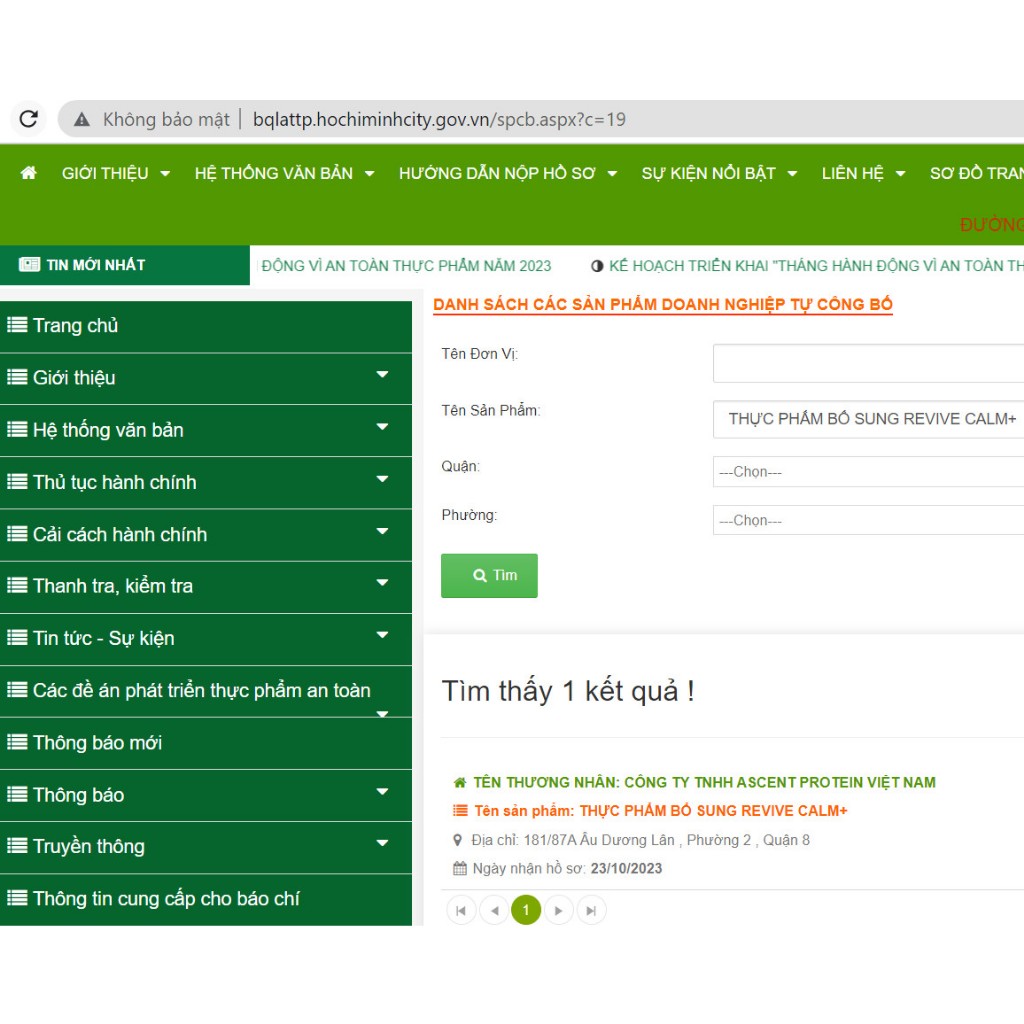Expand the Giới thiệu sidebar arrow
The width and height of the screenshot is (1024, 1024).
click(383, 374)
